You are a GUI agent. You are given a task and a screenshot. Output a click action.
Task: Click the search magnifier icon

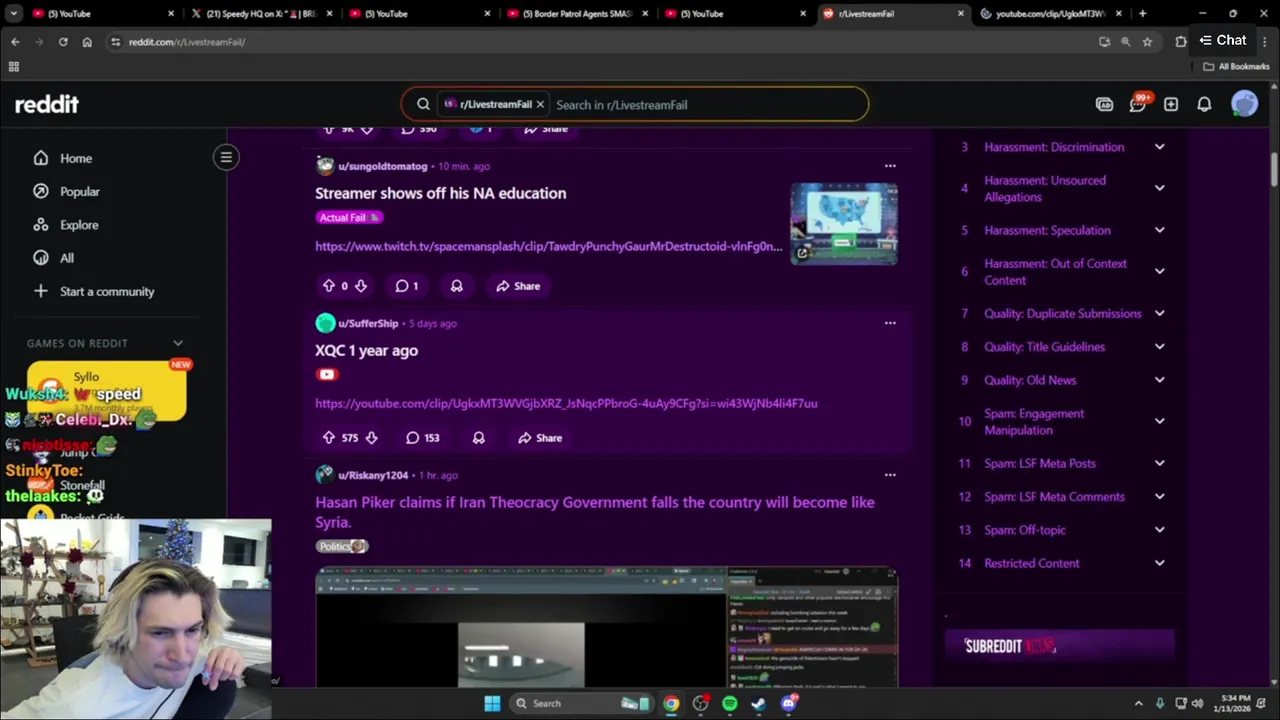click(x=423, y=104)
